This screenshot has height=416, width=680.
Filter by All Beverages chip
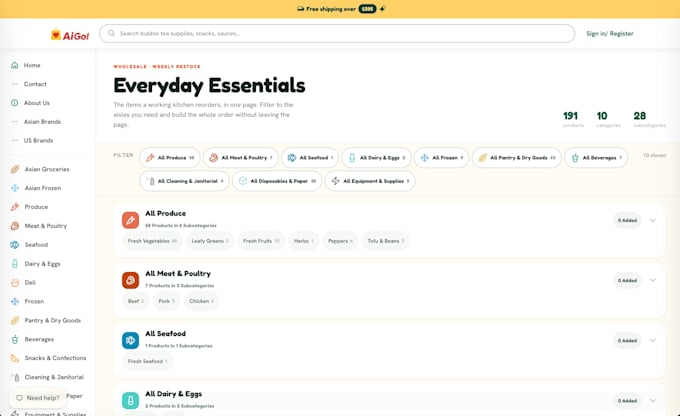coord(596,158)
